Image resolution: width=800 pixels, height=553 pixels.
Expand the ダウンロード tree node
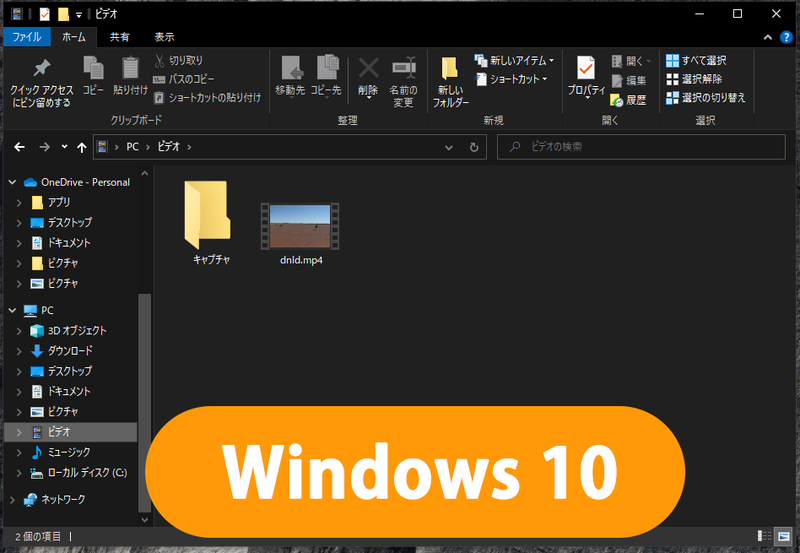click(x=19, y=351)
